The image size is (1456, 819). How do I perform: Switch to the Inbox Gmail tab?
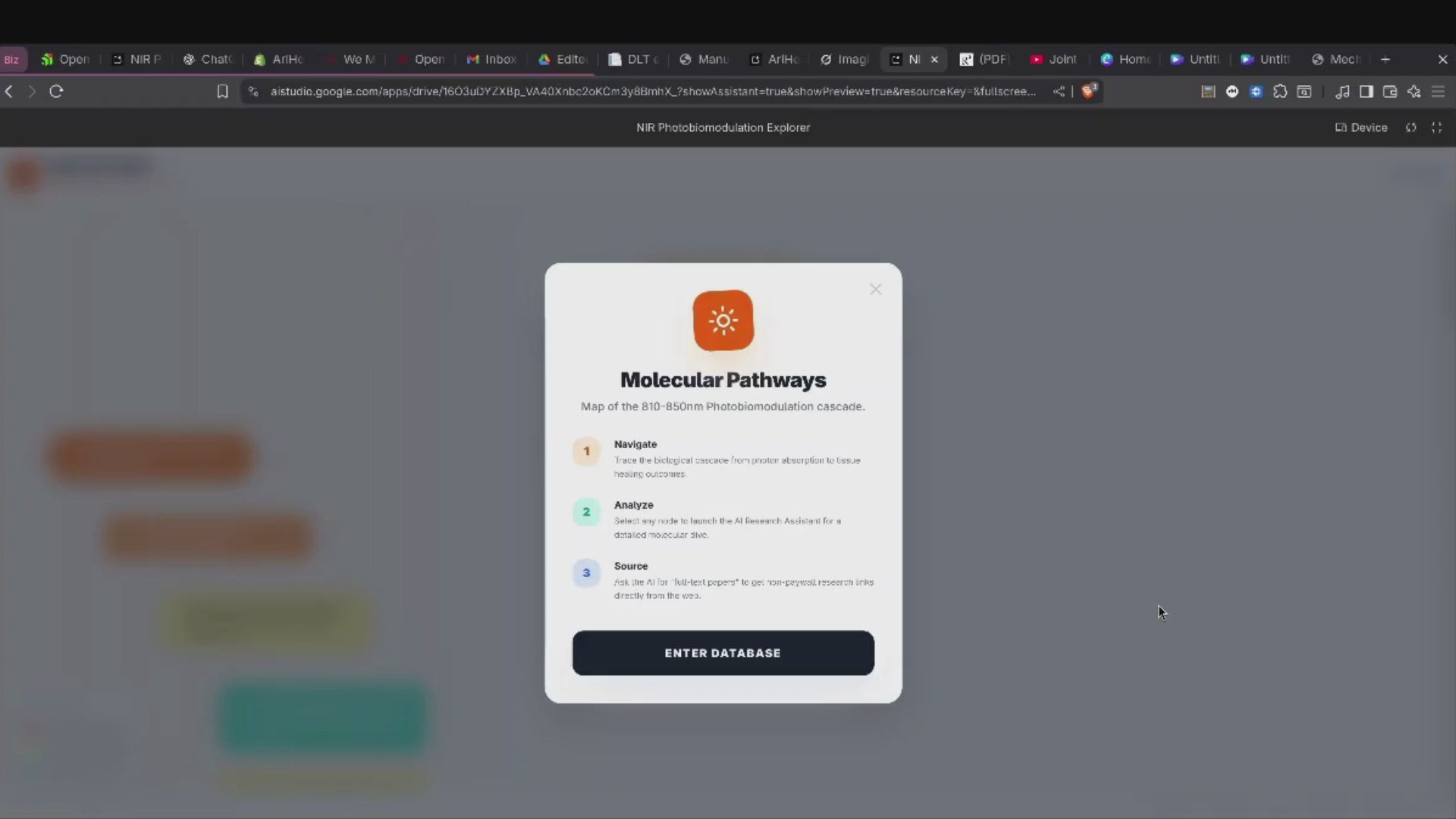click(491, 59)
